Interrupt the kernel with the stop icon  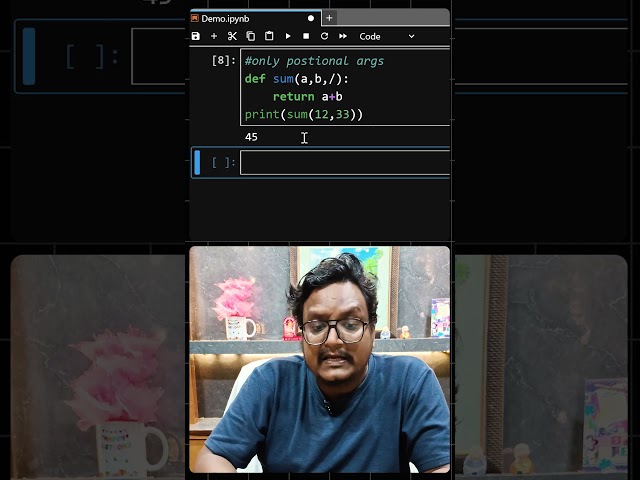(306, 36)
